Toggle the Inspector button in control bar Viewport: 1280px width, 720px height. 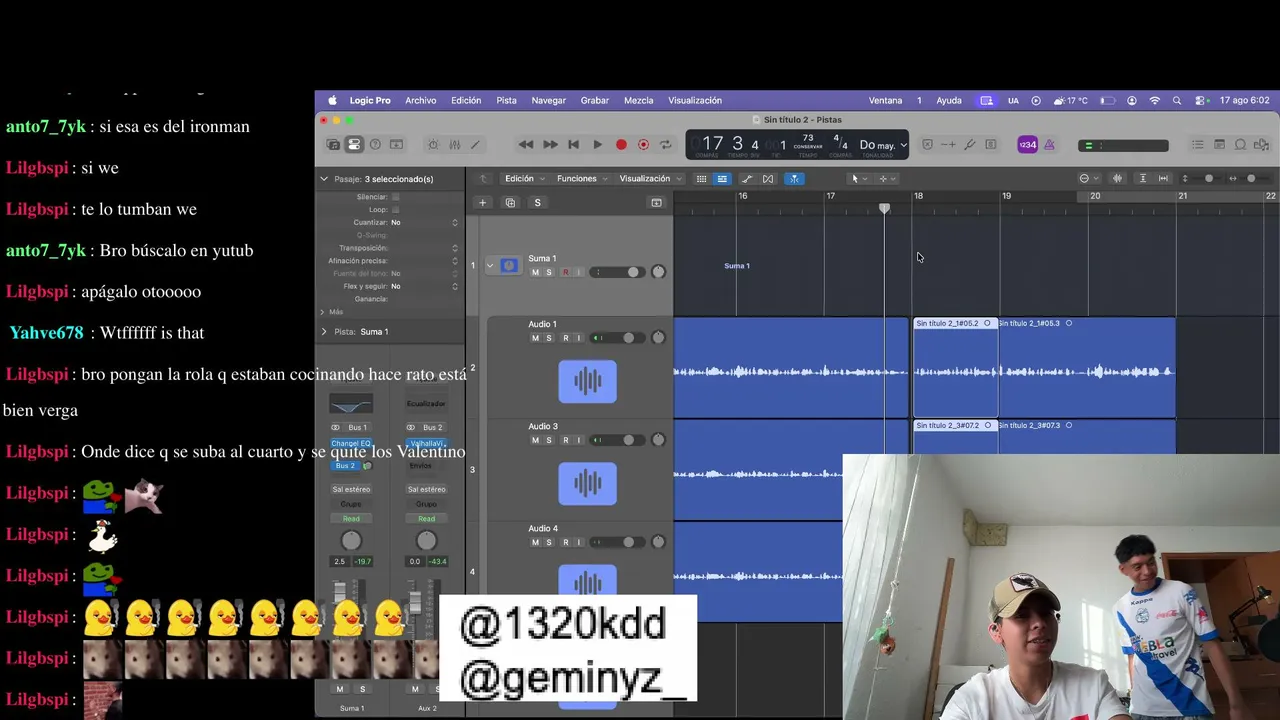[354, 145]
